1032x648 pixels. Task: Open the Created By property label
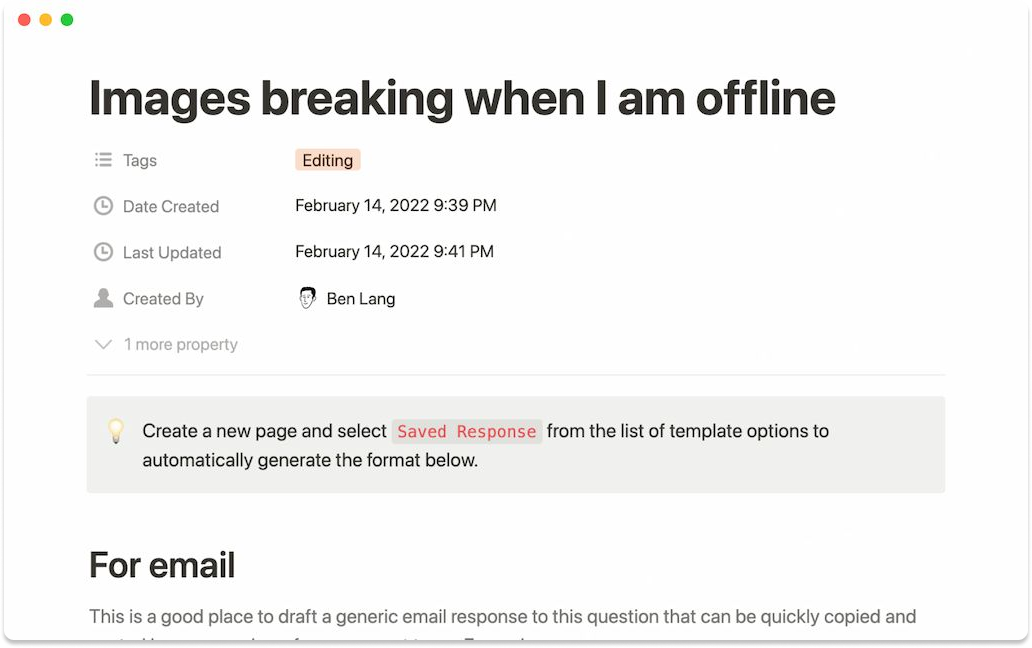click(x=163, y=298)
